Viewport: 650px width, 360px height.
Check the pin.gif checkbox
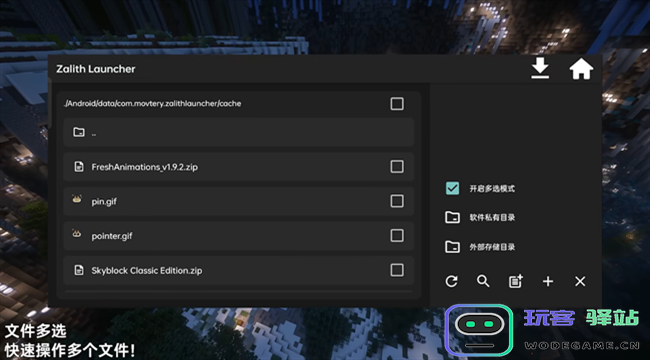point(397,201)
